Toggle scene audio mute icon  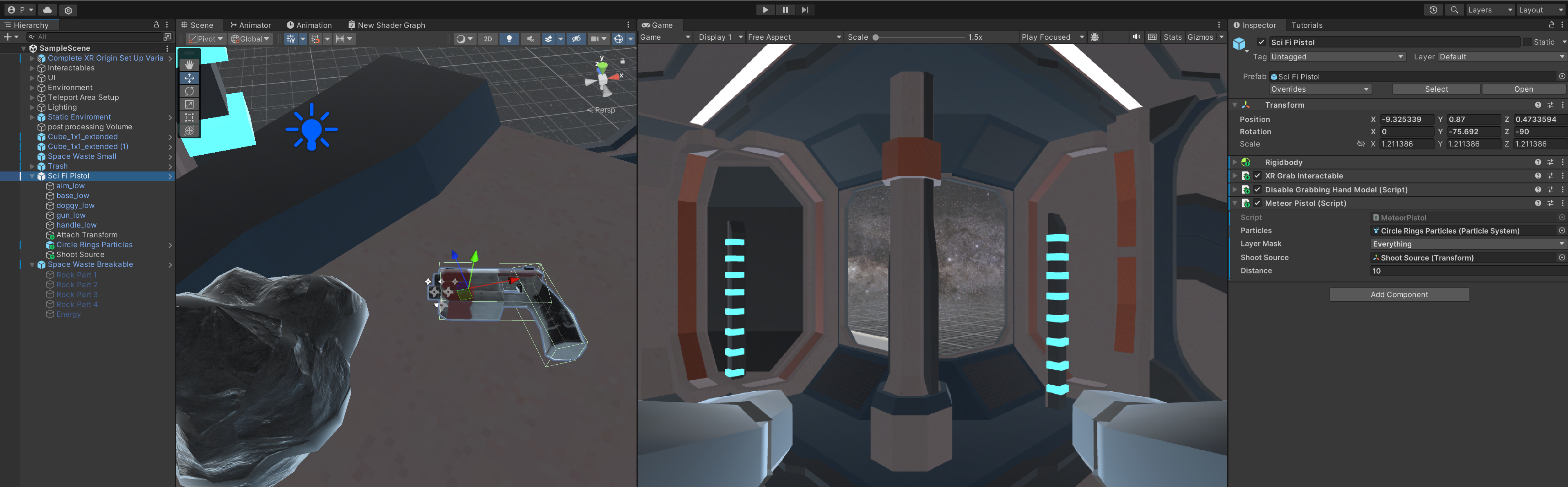click(x=530, y=38)
